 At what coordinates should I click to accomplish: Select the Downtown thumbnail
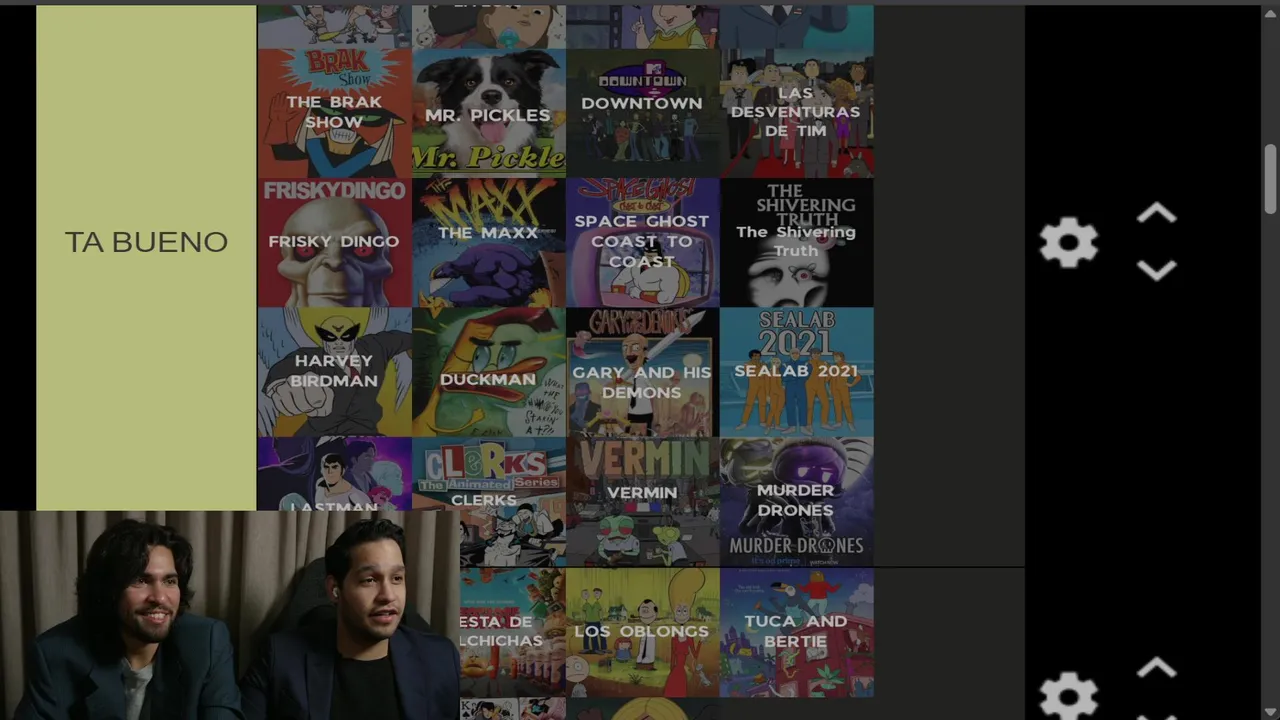tap(642, 113)
